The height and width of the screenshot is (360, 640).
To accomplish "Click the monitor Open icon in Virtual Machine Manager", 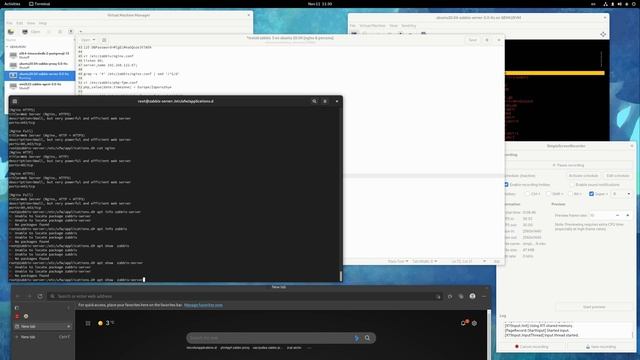I will pos(25,31).
